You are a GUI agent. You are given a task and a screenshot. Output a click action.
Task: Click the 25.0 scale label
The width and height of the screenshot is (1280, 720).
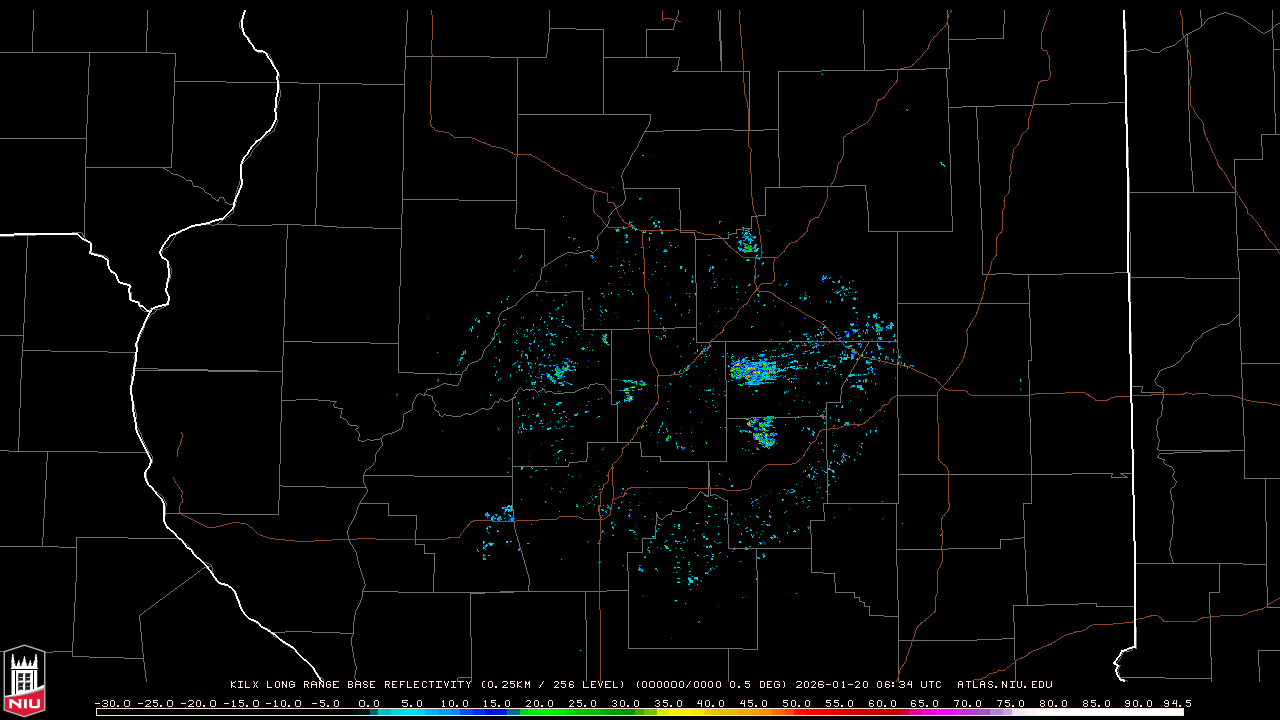[582, 703]
